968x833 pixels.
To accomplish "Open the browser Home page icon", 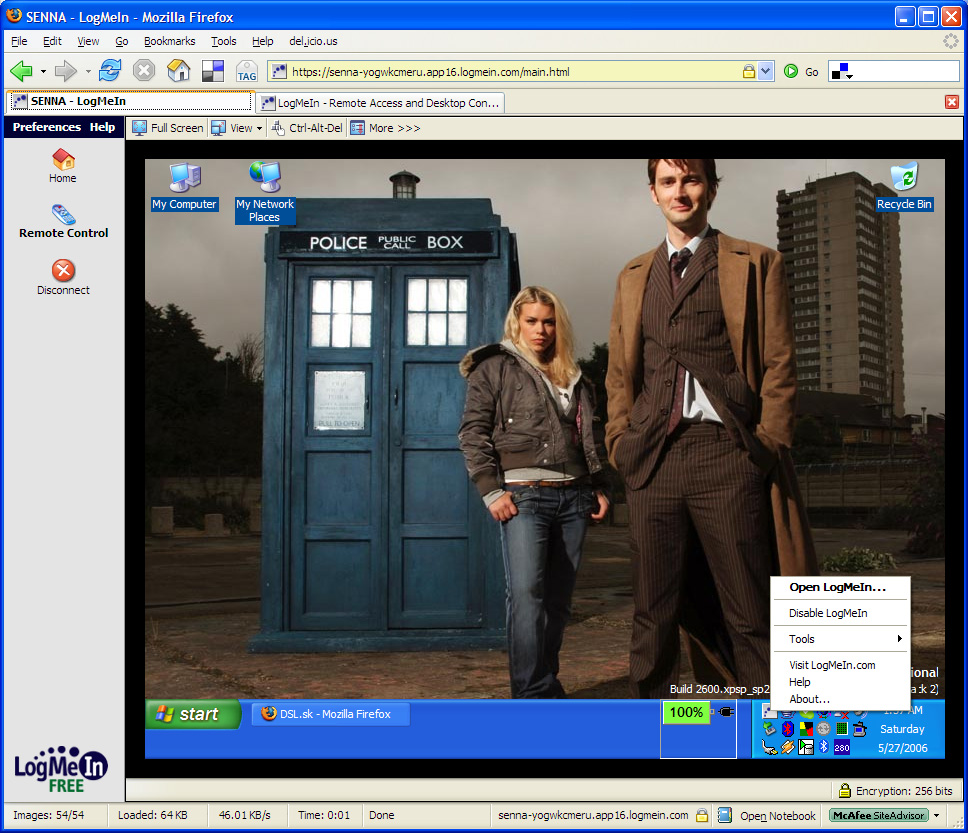I will (178, 70).
